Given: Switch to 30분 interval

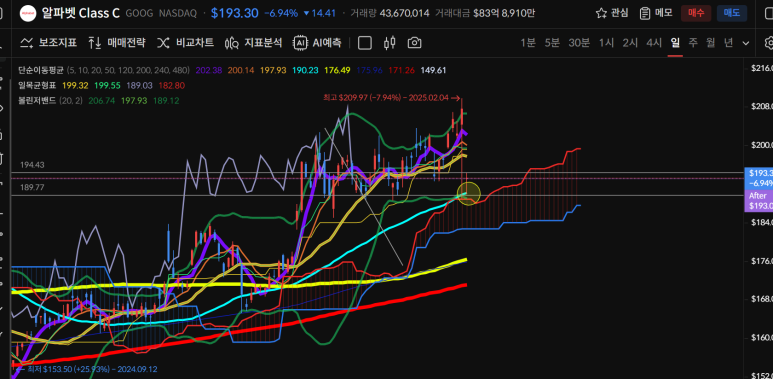Looking at the screenshot, I should 579,43.
